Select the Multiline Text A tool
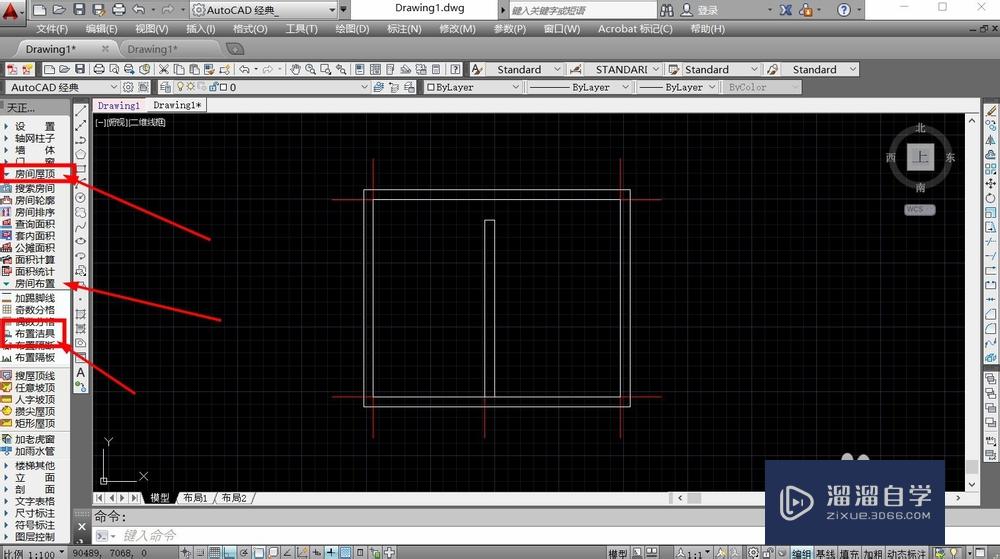Image resolution: width=1000 pixels, height=559 pixels. click(81, 372)
